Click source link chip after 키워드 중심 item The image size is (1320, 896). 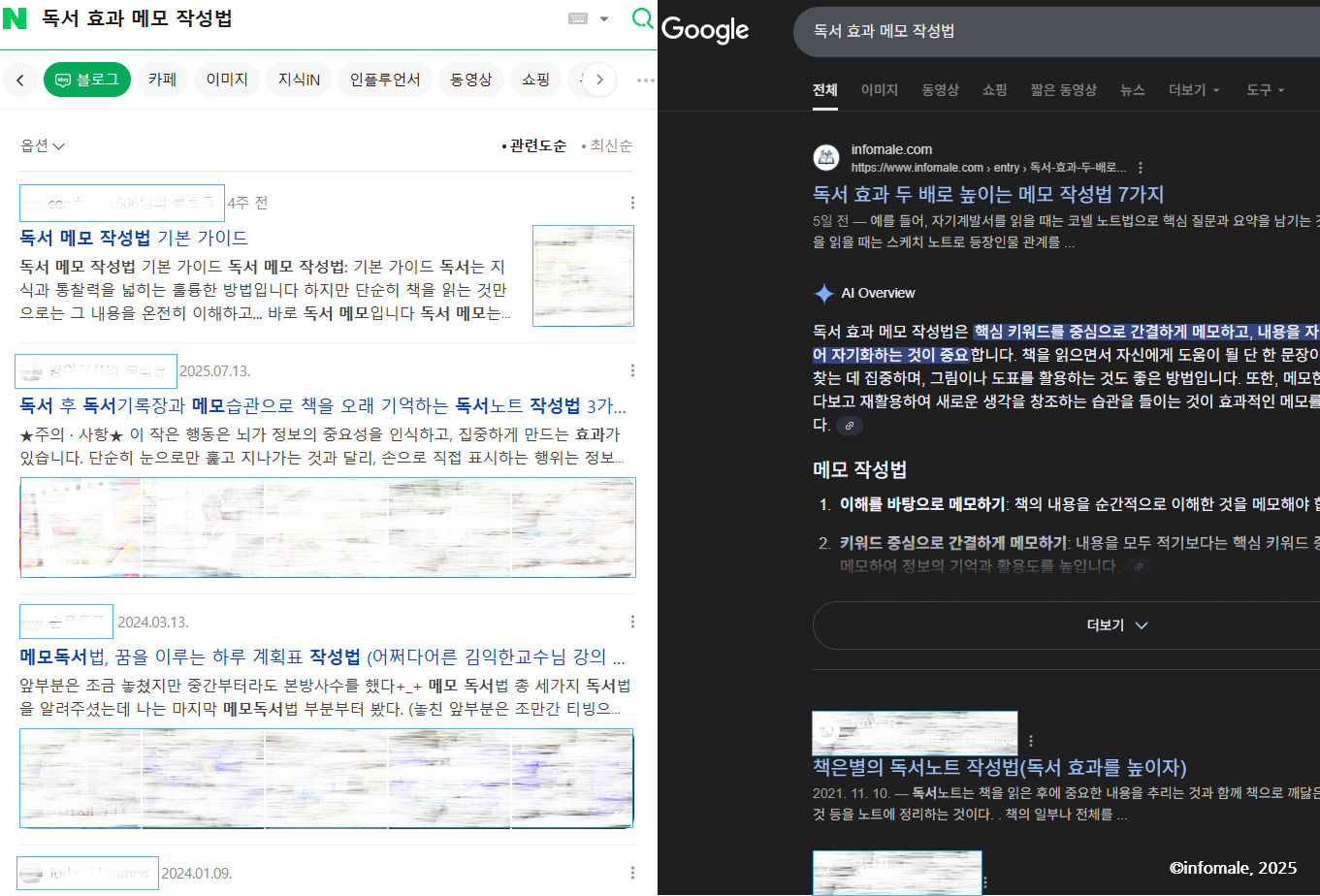tap(1139, 566)
